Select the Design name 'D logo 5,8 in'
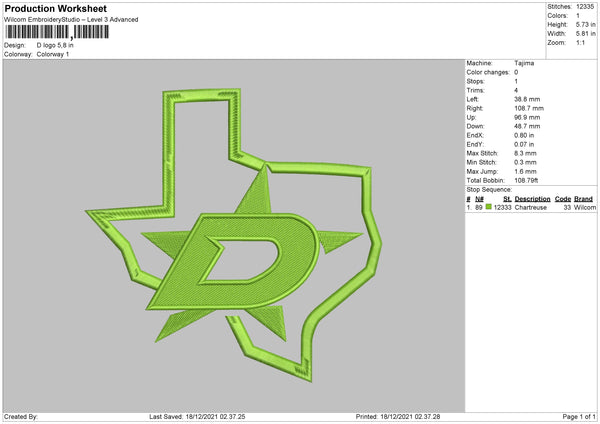600x424 pixels. tap(55, 45)
